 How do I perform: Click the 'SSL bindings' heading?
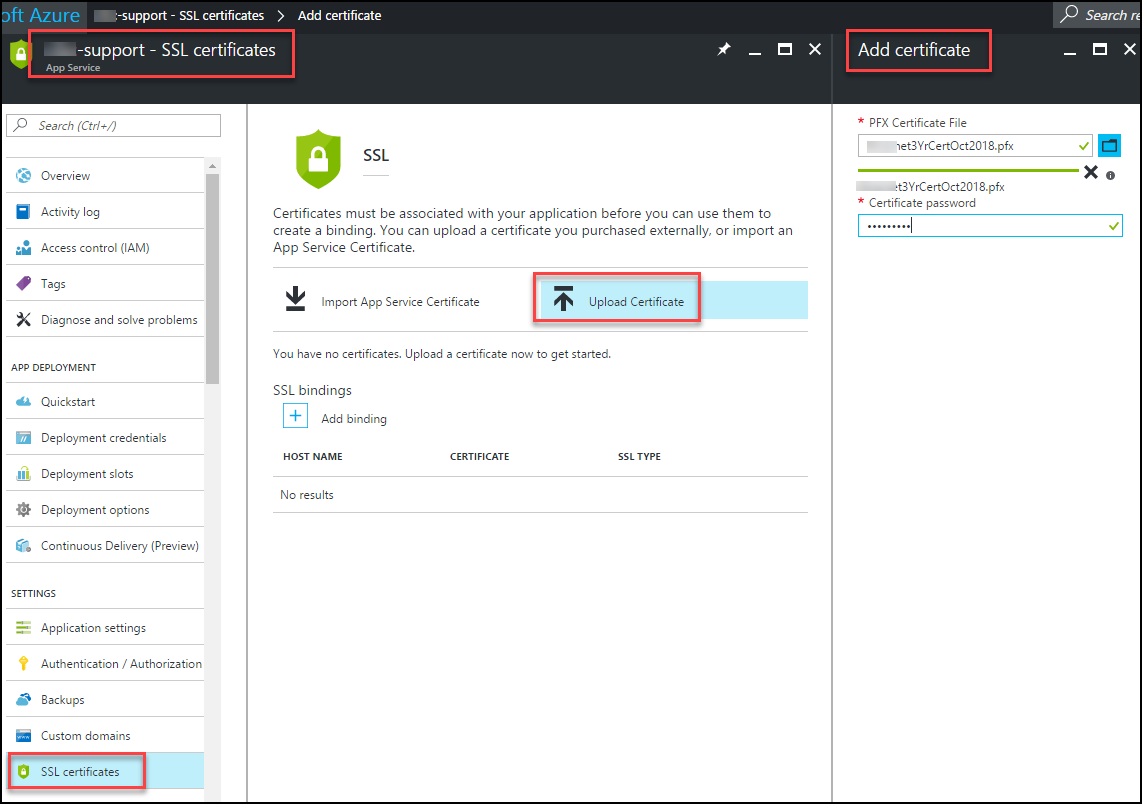click(312, 390)
